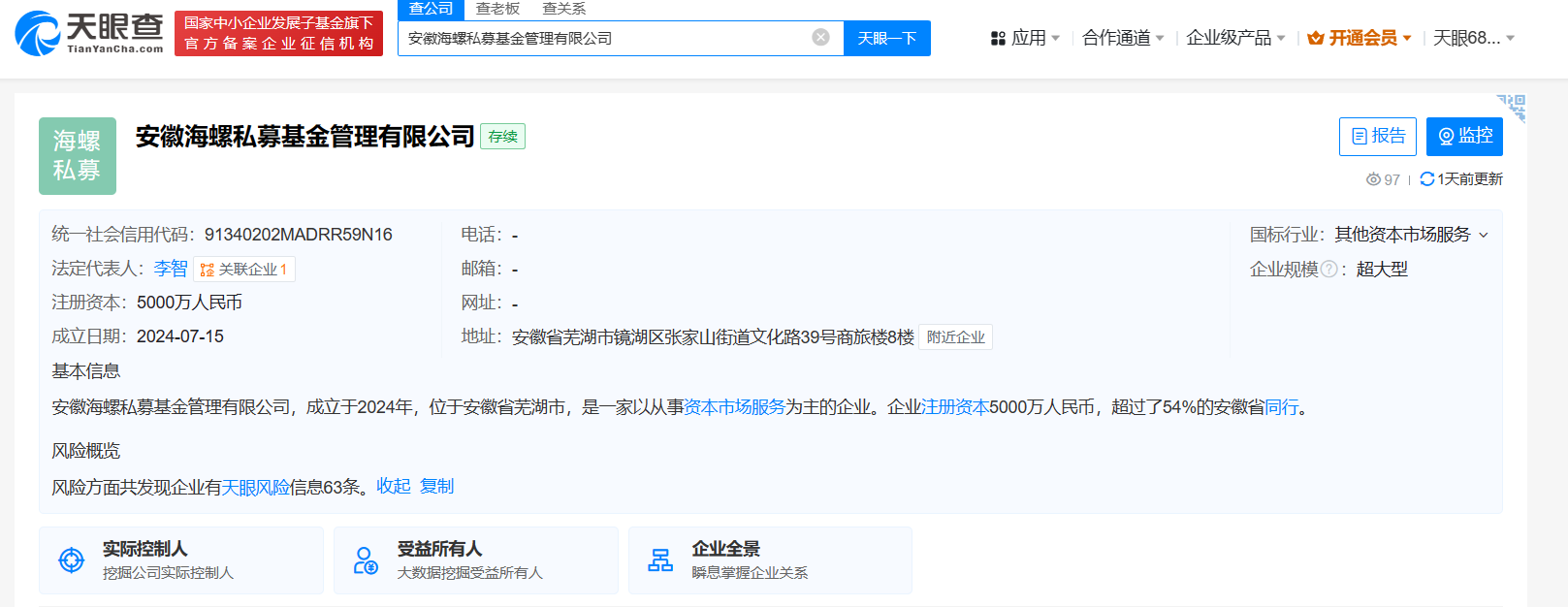1568x607 pixels.
Task: Click the company logo 海螺私募
Action: (78, 156)
